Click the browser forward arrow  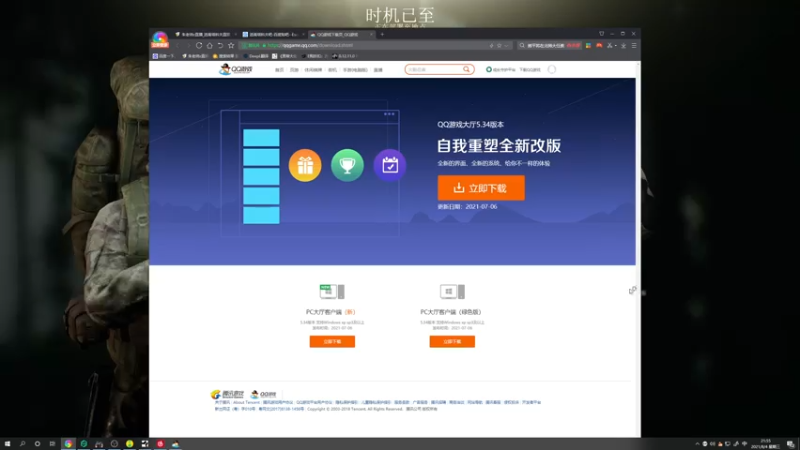pyautogui.click(x=188, y=45)
